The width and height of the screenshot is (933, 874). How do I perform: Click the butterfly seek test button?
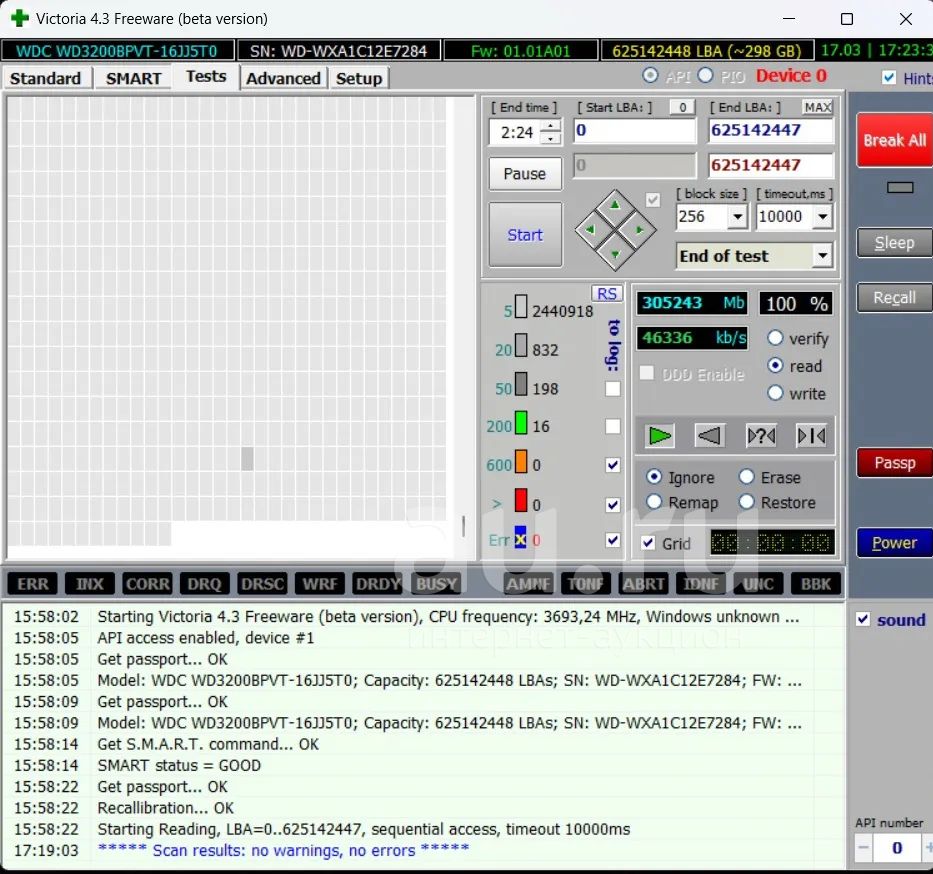click(811, 436)
